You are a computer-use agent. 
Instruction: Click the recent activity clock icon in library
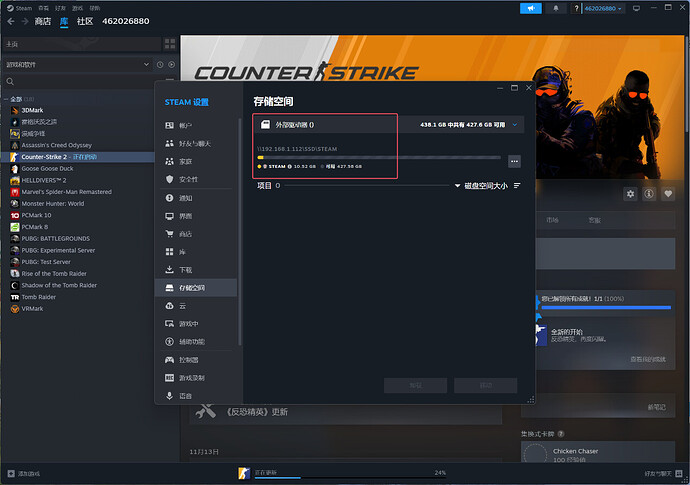pos(160,64)
